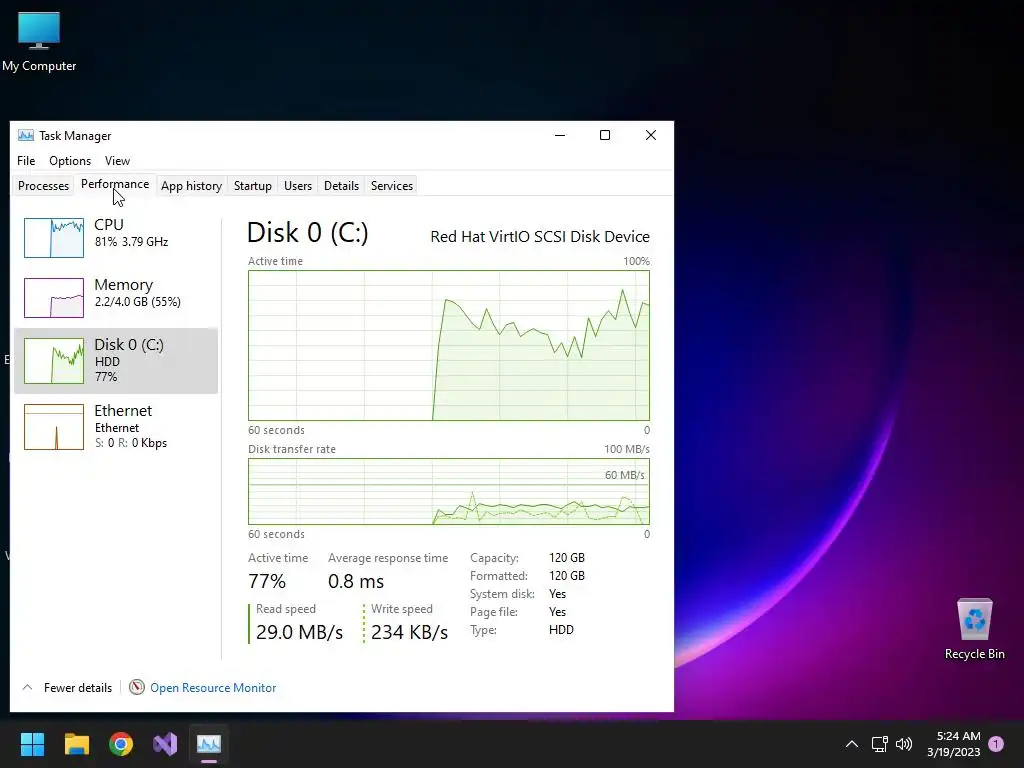The width and height of the screenshot is (1024, 768).
Task: Open the Services tab
Action: point(392,185)
